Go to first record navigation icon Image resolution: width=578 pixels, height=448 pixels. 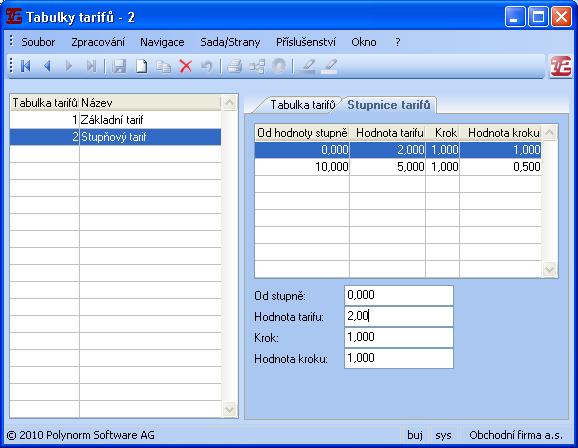(25, 66)
